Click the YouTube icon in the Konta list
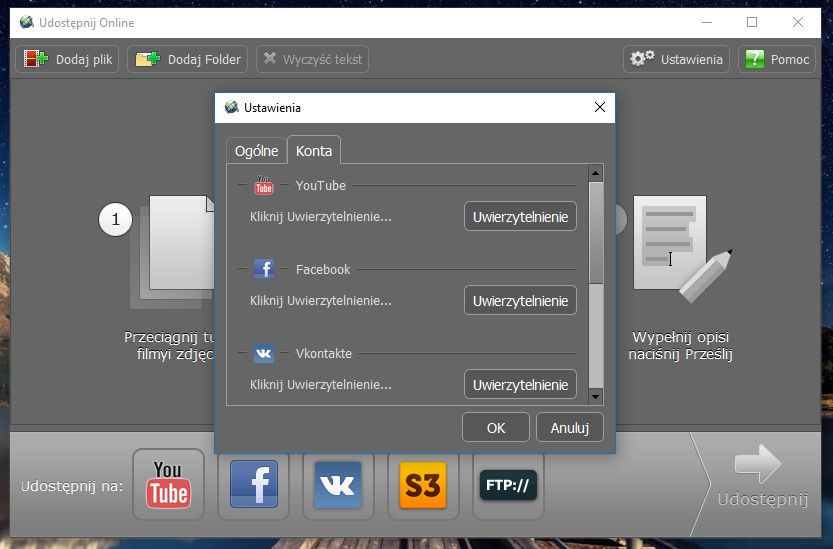Viewport: 833px width, 549px height. coord(264,185)
